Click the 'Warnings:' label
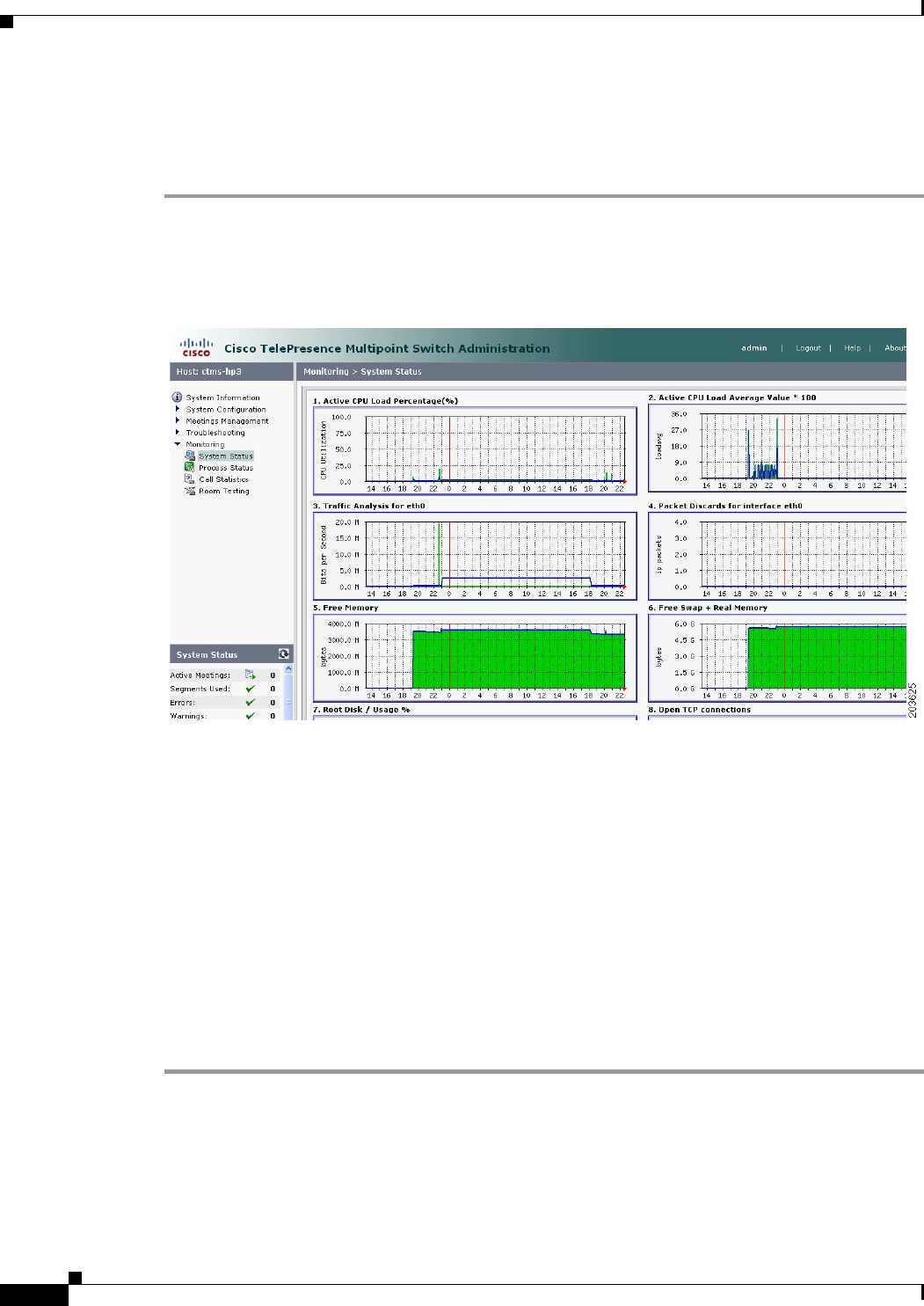This screenshot has width=924, height=1306. (188, 716)
